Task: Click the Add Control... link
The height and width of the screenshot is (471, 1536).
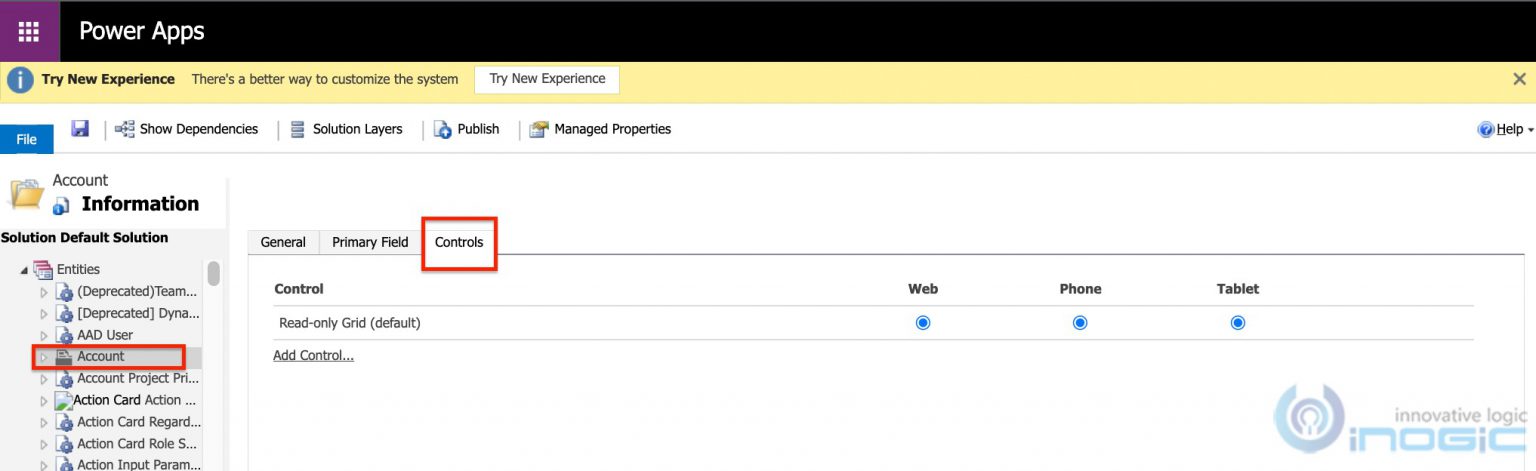Action: pos(314,355)
